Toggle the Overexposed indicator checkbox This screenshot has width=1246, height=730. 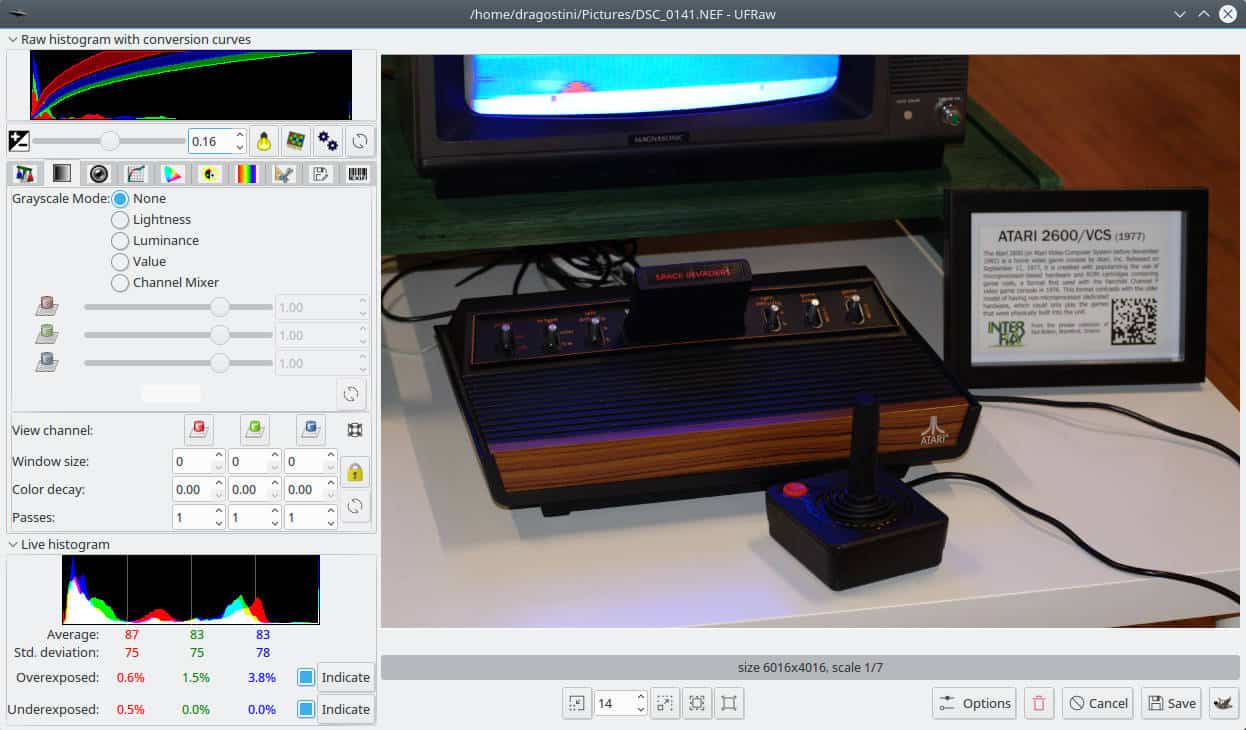[306, 678]
